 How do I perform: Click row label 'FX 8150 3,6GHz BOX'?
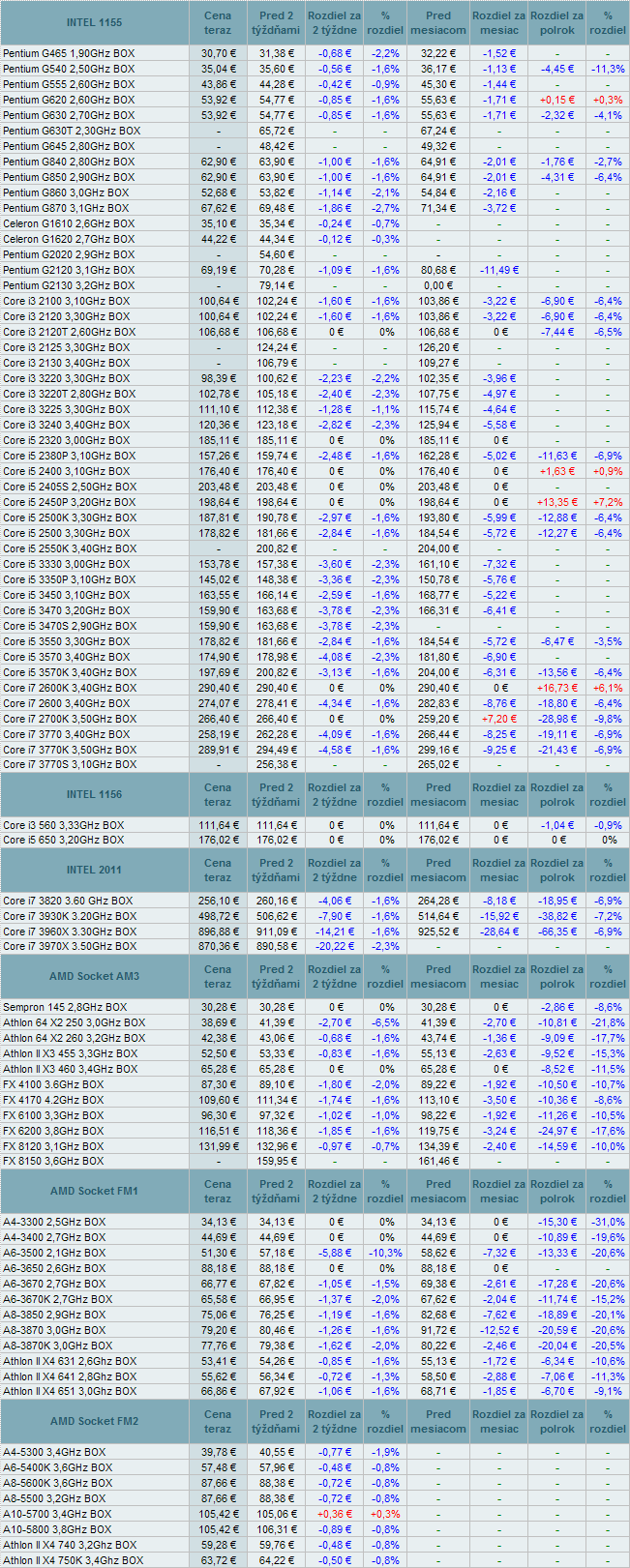point(53,1161)
